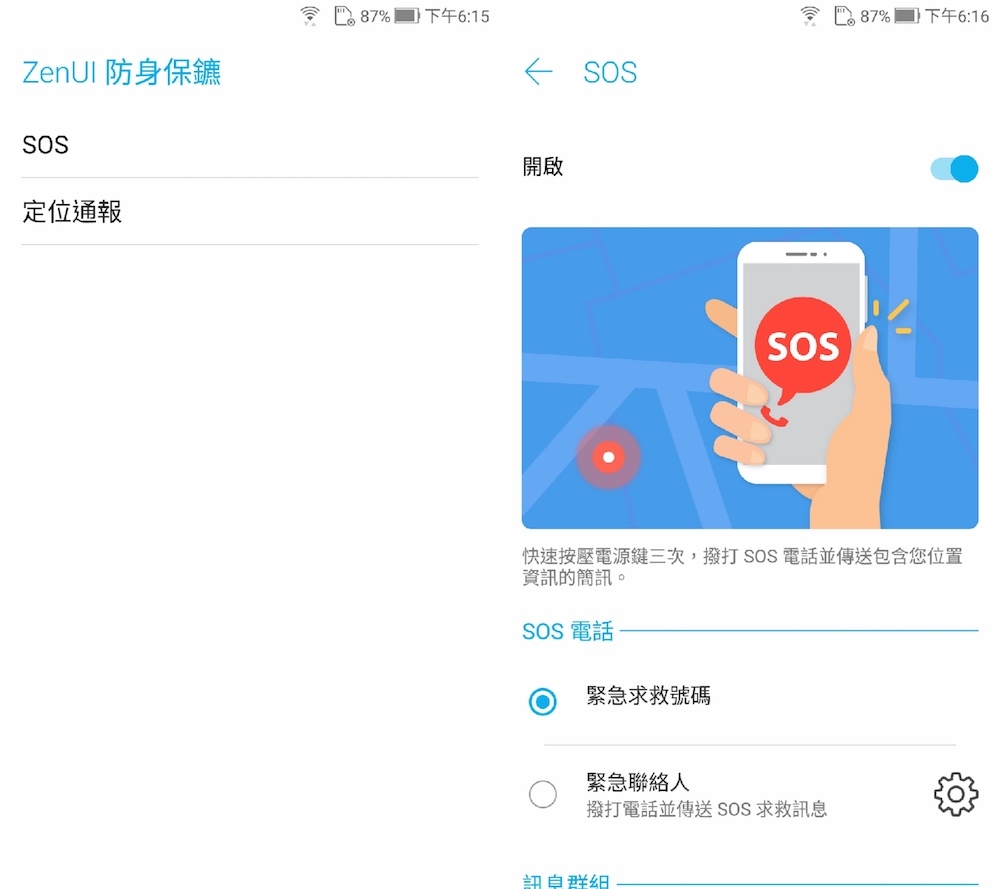The image size is (1000, 889).
Task: Tap the 緊急聯絡人 label text
Action: tap(638, 781)
